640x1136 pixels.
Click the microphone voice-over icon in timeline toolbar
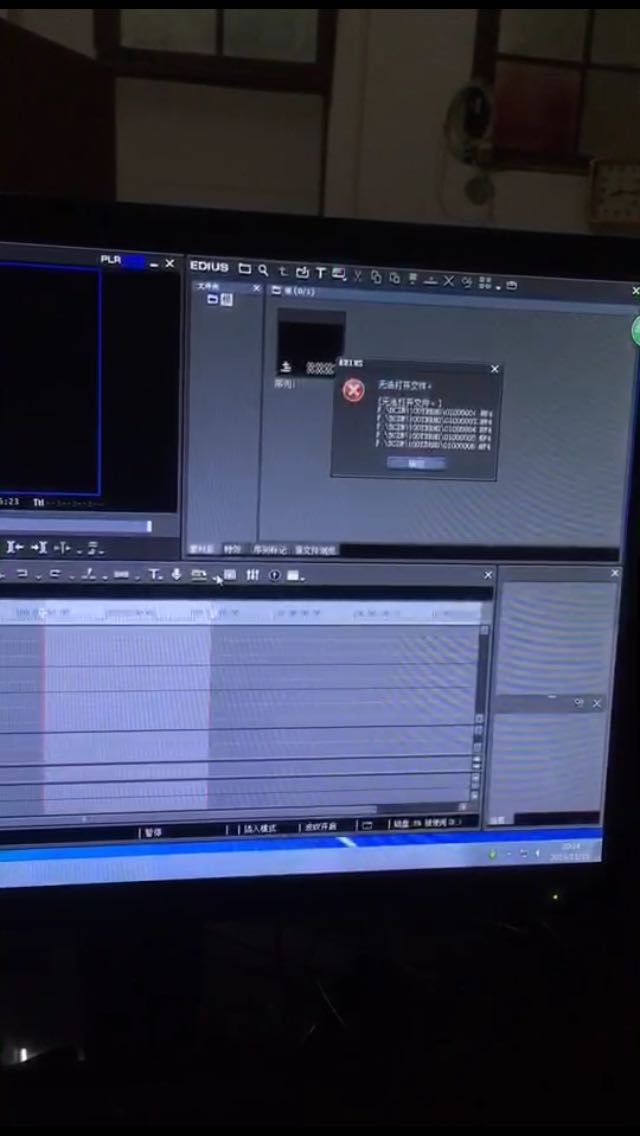tap(175, 575)
